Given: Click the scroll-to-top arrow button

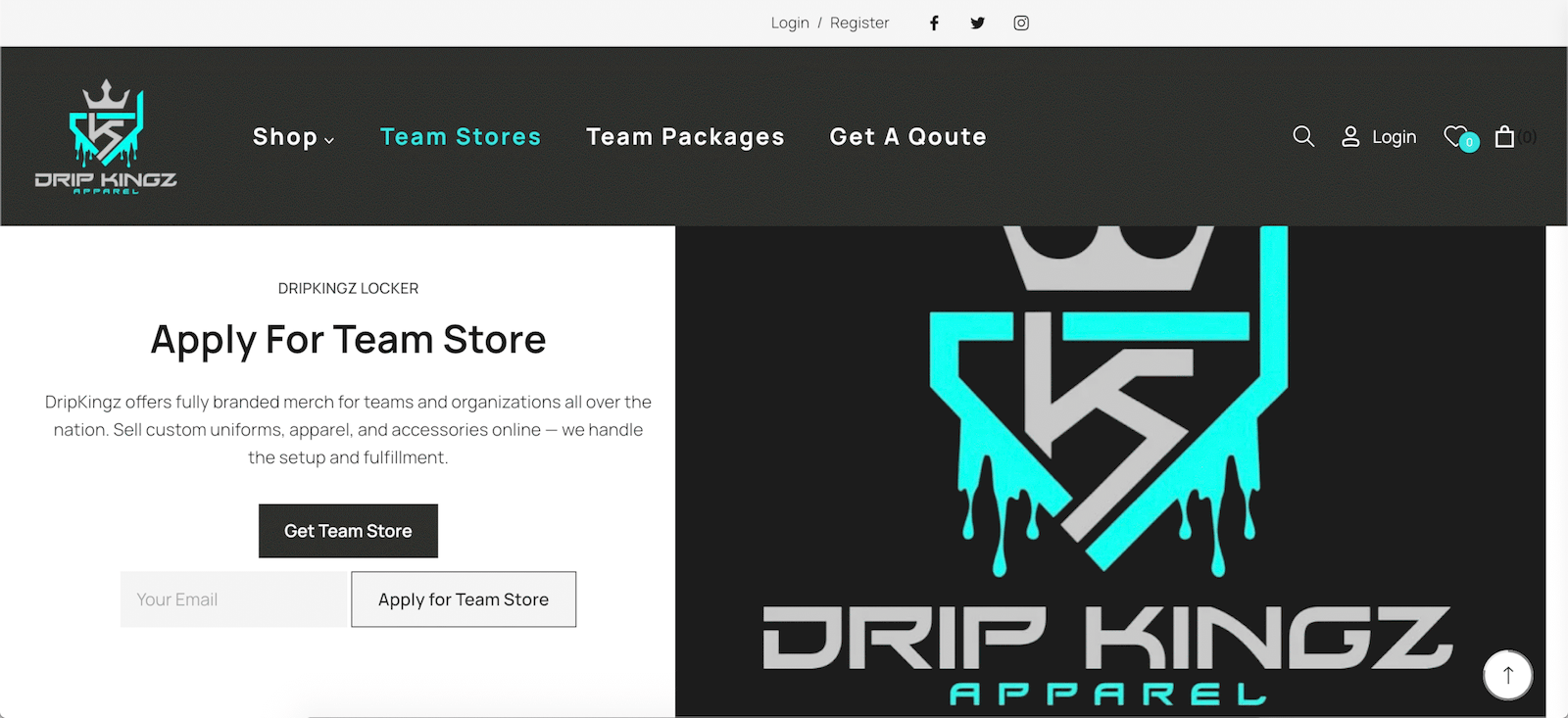Looking at the screenshot, I should 1508,674.
